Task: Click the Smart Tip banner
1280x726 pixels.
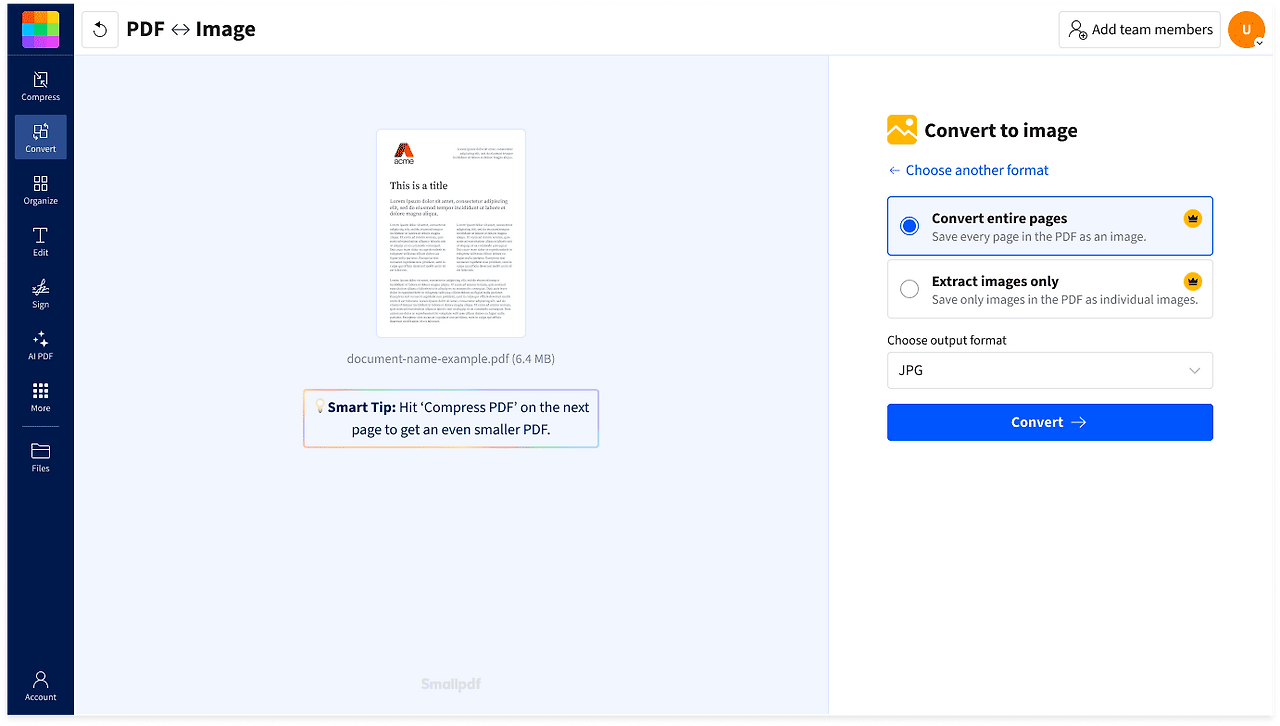Action: tap(451, 419)
